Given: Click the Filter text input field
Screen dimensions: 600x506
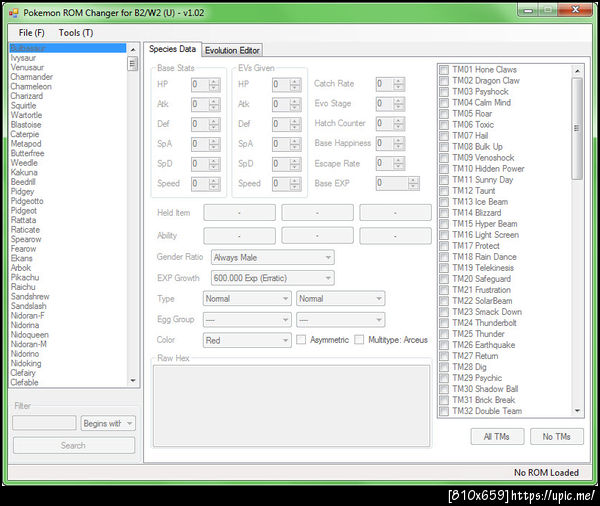Looking at the screenshot, I should pos(44,423).
